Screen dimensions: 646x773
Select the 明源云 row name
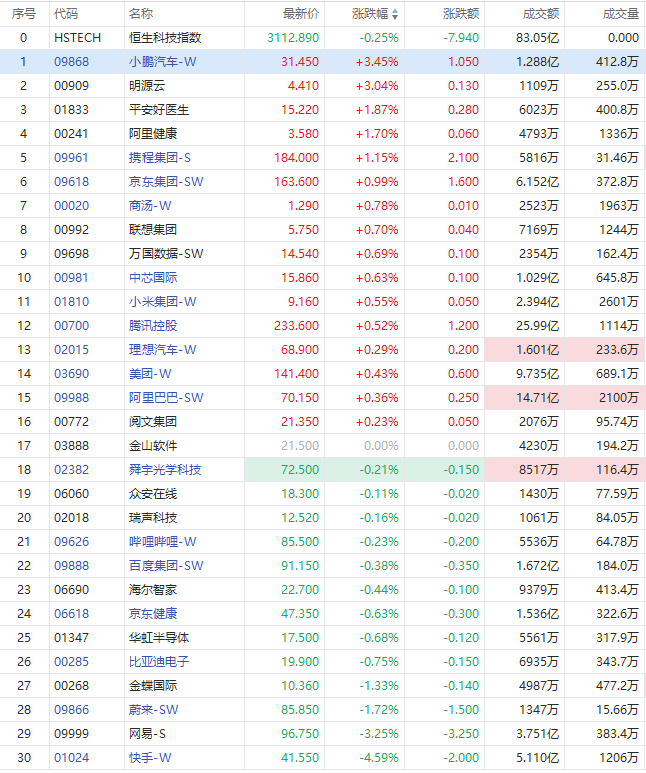tap(147, 86)
